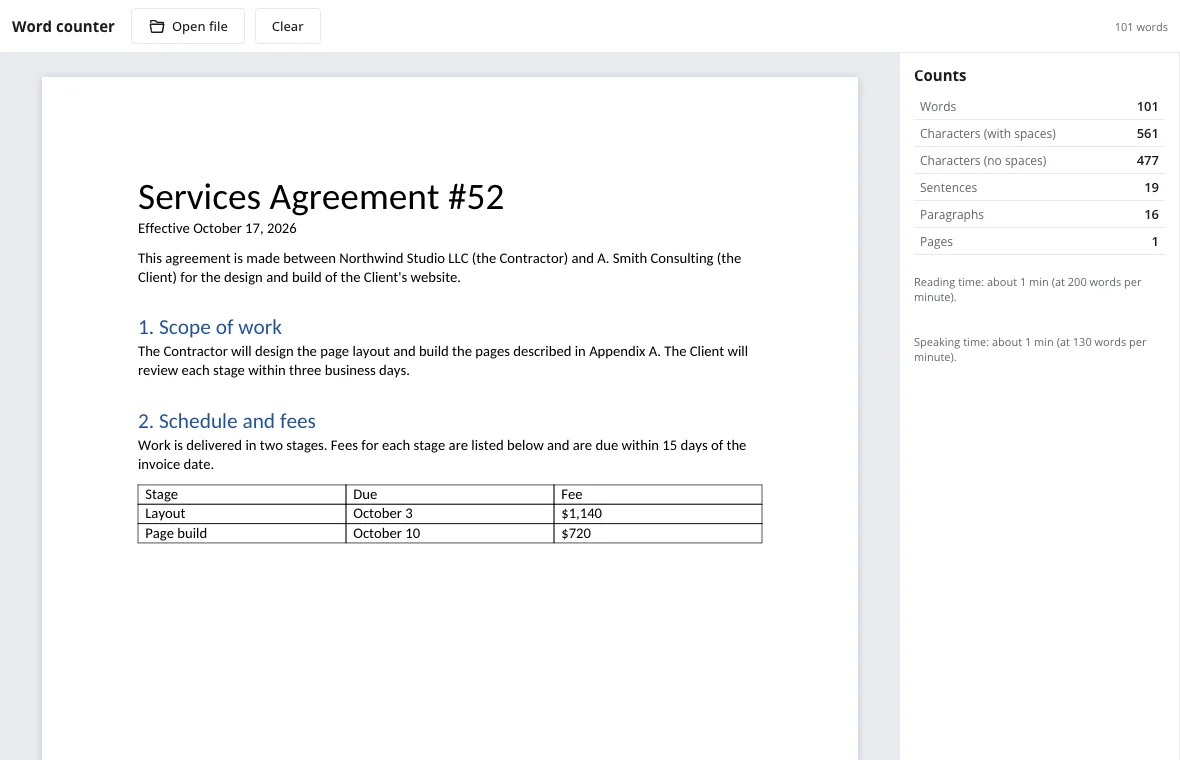
Task: Click the paragraph starting 'This agreement is made'
Action: click(439, 268)
